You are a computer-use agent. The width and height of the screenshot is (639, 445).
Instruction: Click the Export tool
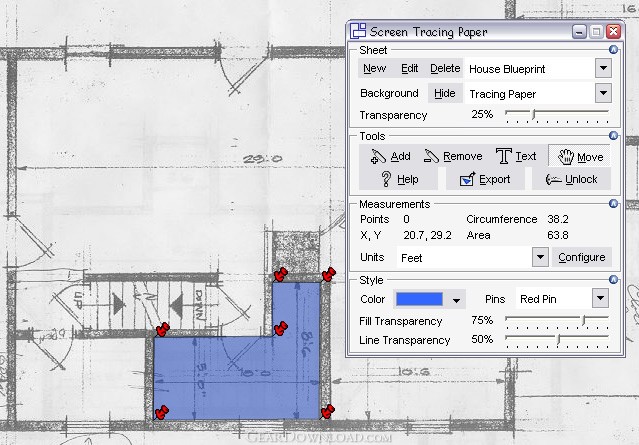point(485,179)
